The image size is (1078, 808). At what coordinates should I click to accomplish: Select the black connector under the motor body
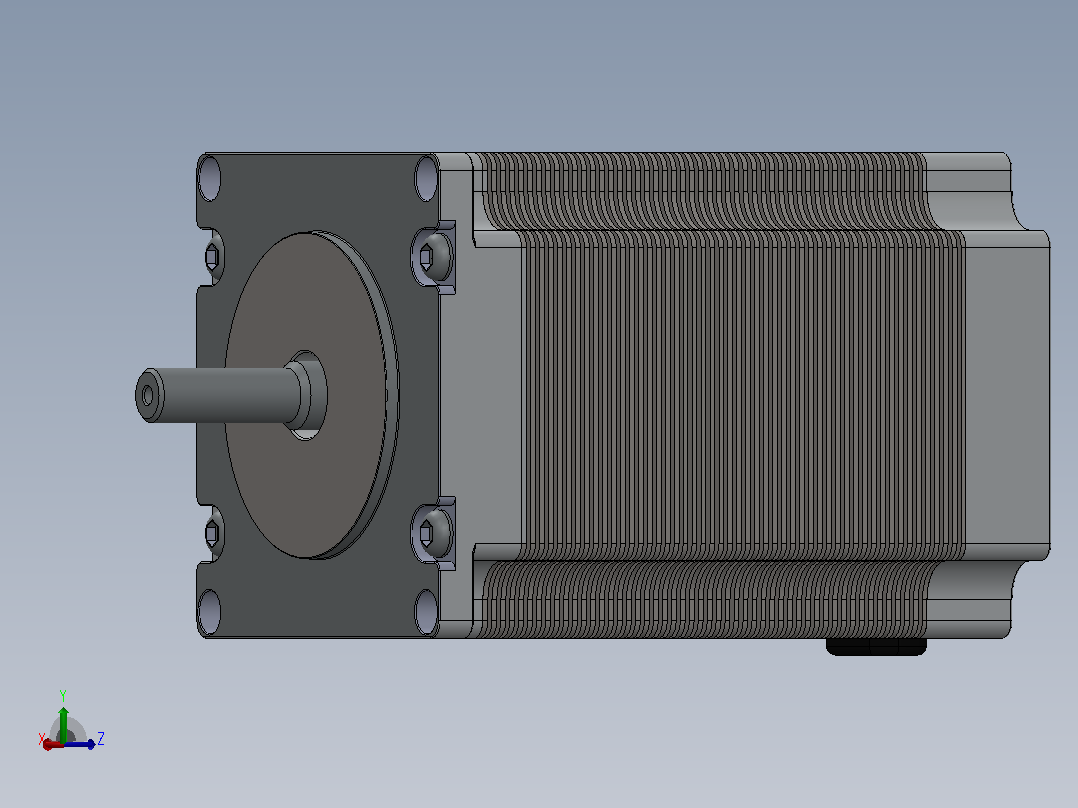point(876,646)
